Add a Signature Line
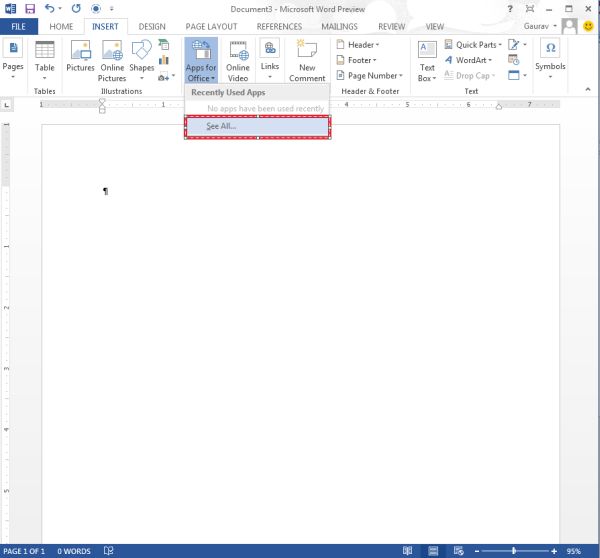 (517, 45)
